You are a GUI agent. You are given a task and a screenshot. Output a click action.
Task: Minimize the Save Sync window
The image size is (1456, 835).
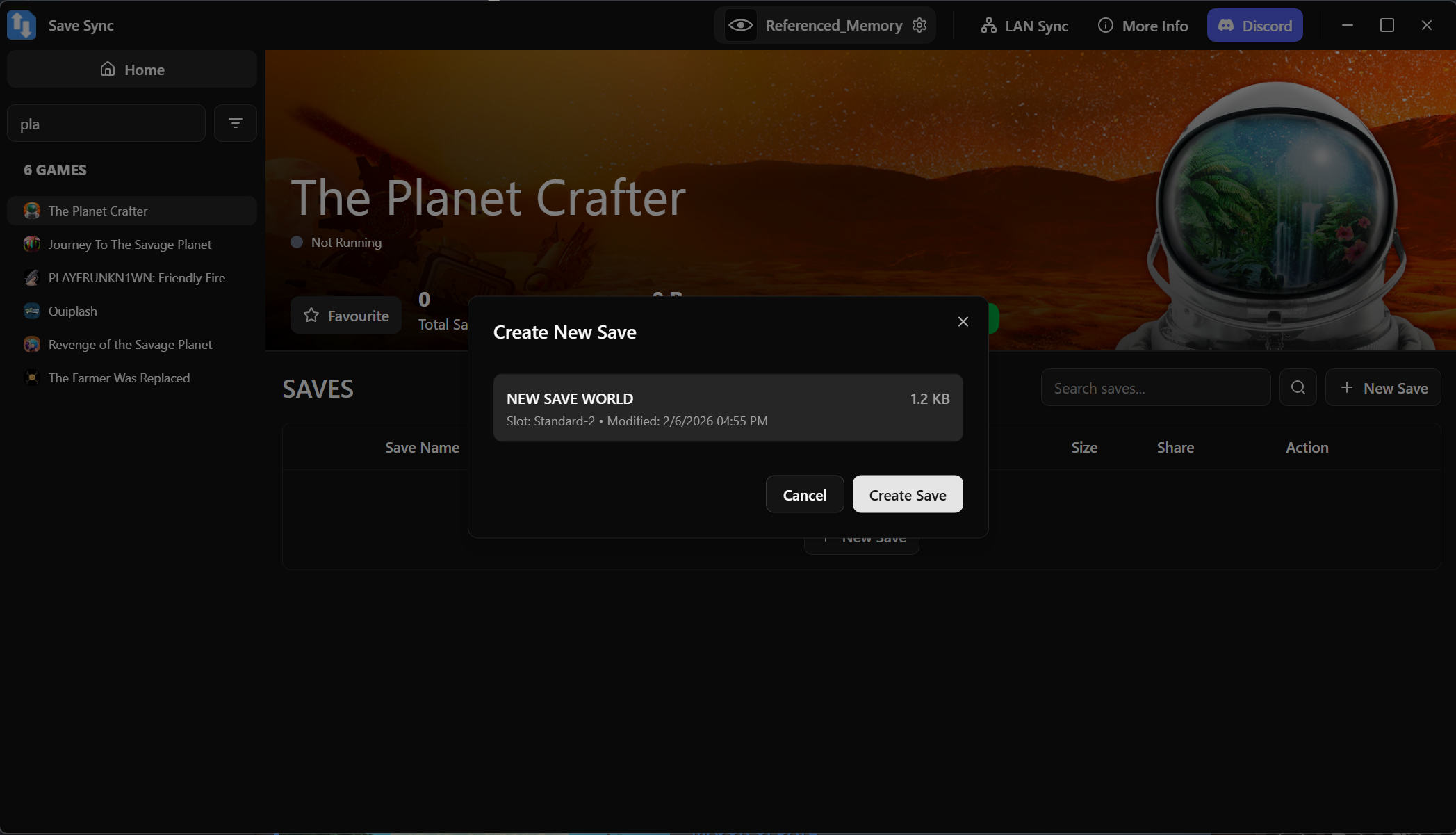tap(1347, 25)
